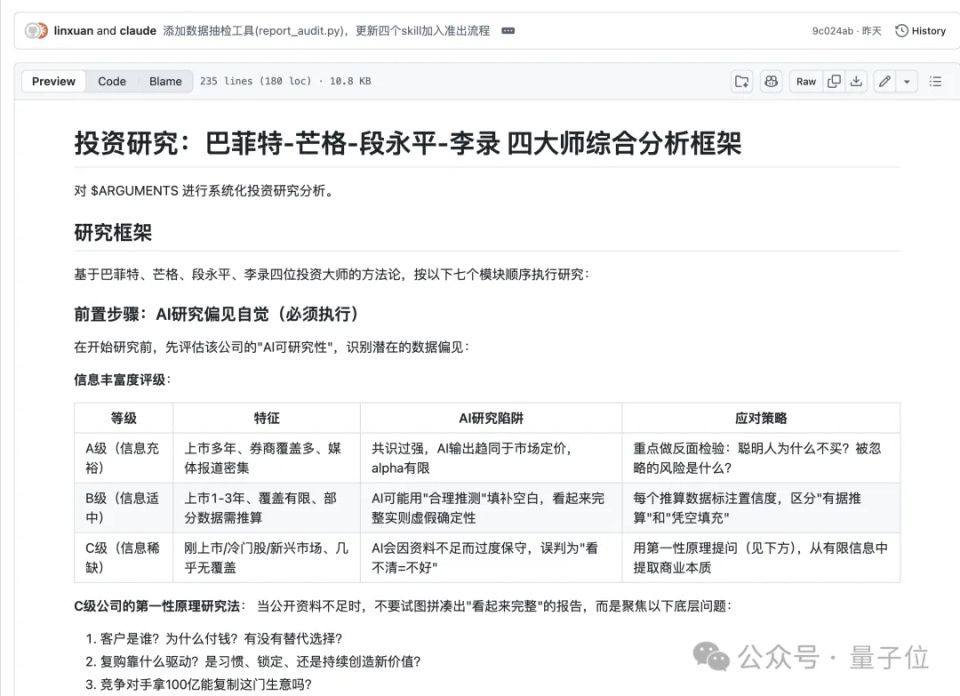Expand the full commit message ellipsis
Image resolution: width=960 pixels, height=696 pixels.
(508, 30)
